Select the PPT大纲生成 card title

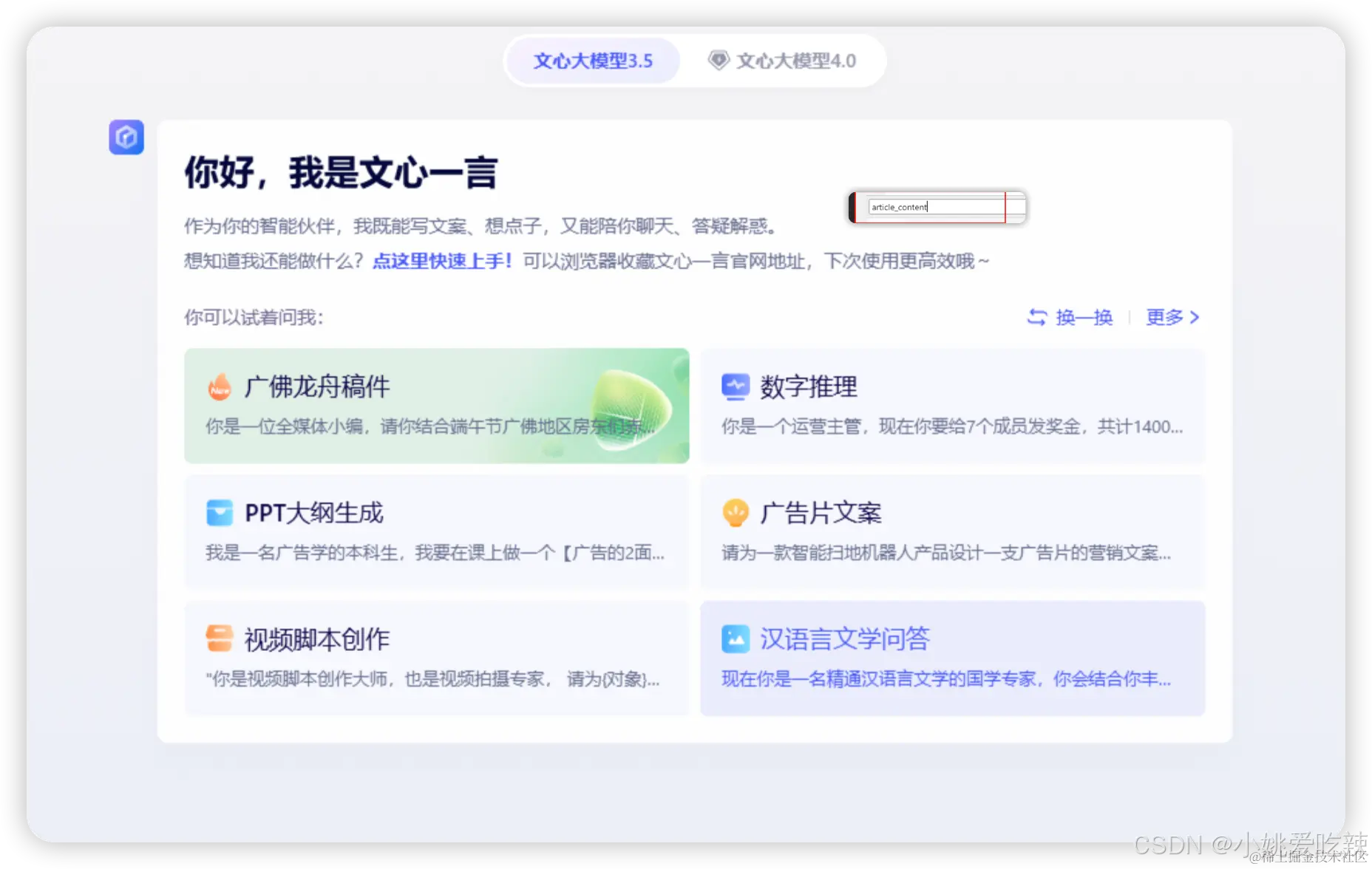[314, 513]
